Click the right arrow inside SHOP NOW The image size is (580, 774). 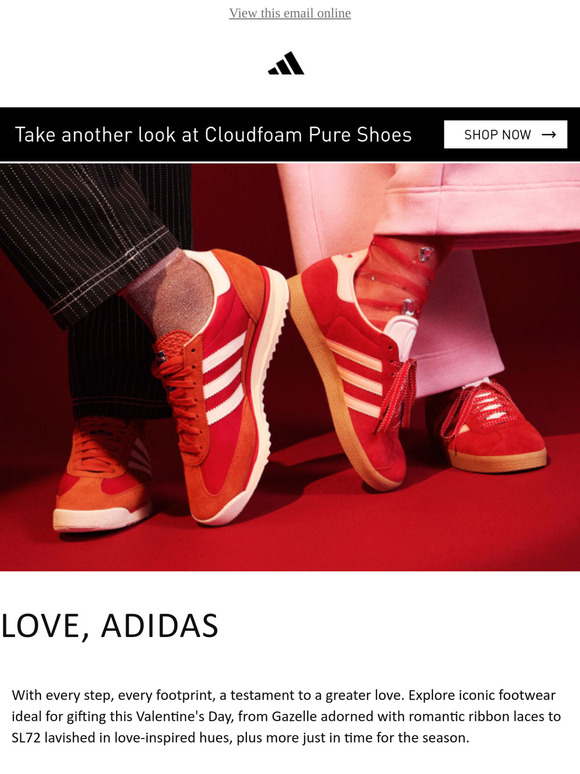(548, 134)
